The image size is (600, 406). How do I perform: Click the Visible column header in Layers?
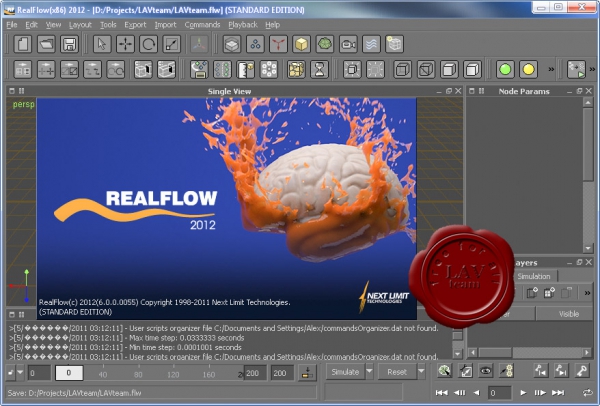pyautogui.click(x=568, y=314)
